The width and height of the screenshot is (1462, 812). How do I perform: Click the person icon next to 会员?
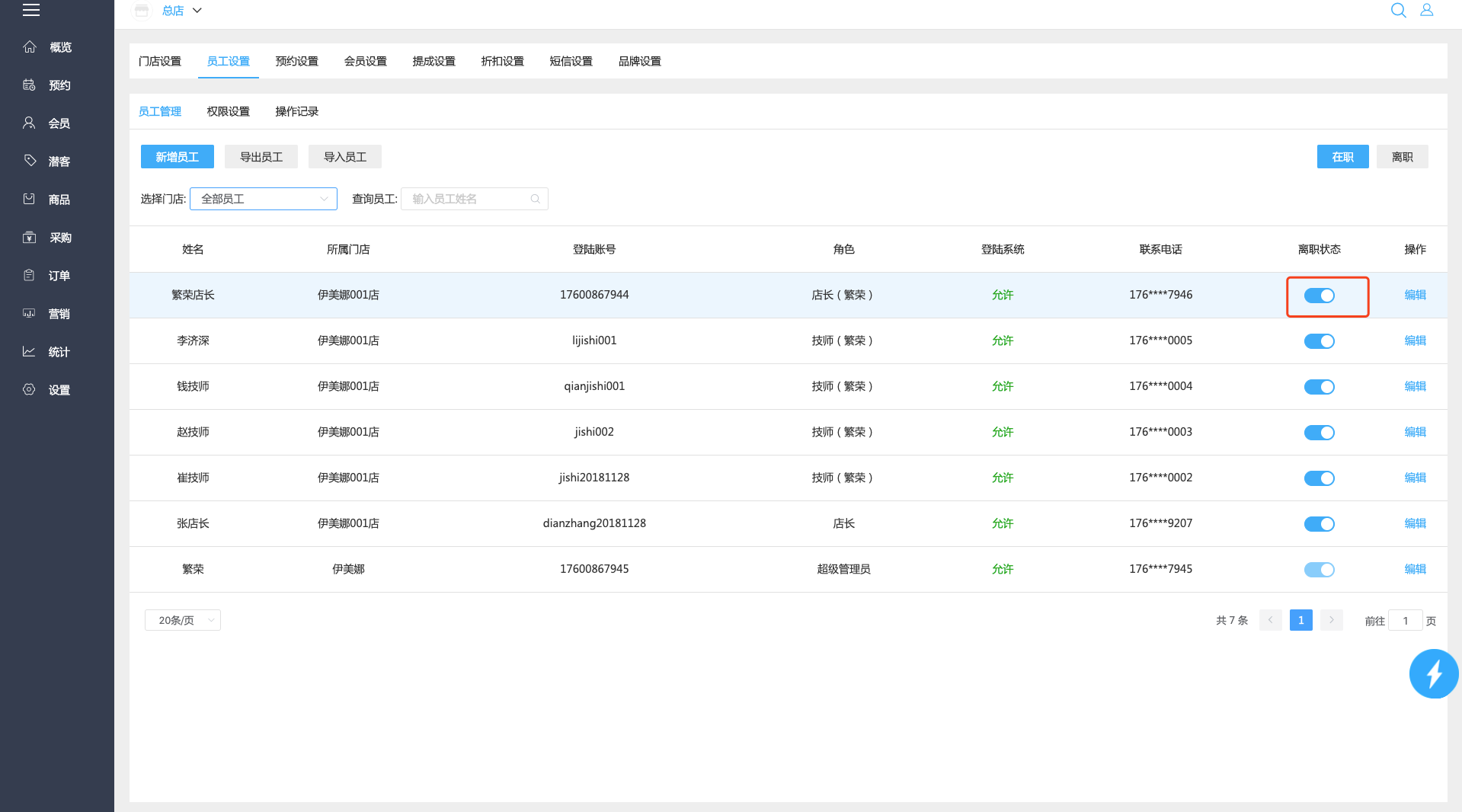(x=30, y=123)
